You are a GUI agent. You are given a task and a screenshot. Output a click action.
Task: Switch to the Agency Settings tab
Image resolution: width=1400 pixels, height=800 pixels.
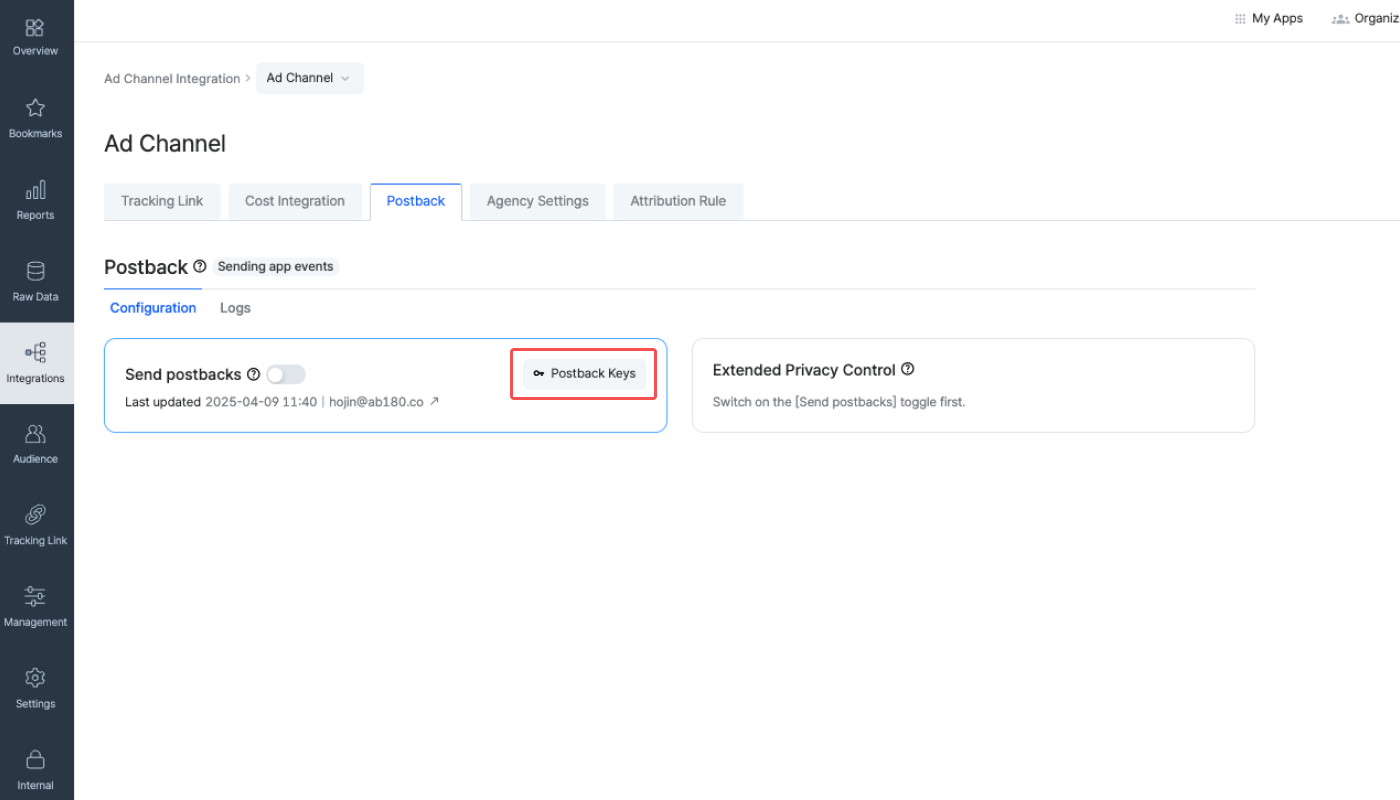point(538,201)
